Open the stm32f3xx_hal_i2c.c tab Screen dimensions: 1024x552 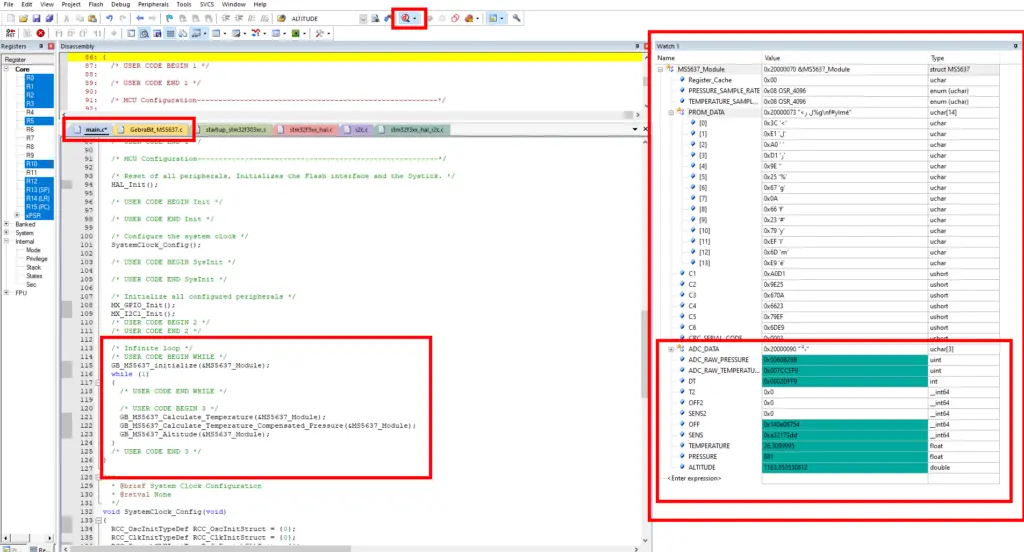click(x=412, y=129)
